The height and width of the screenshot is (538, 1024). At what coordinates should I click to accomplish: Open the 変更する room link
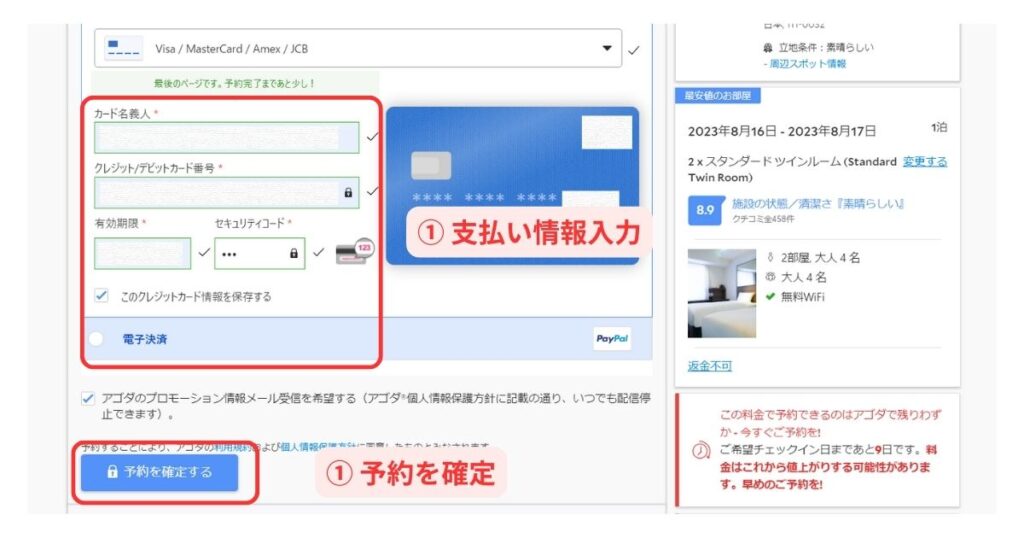tap(924, 161)
